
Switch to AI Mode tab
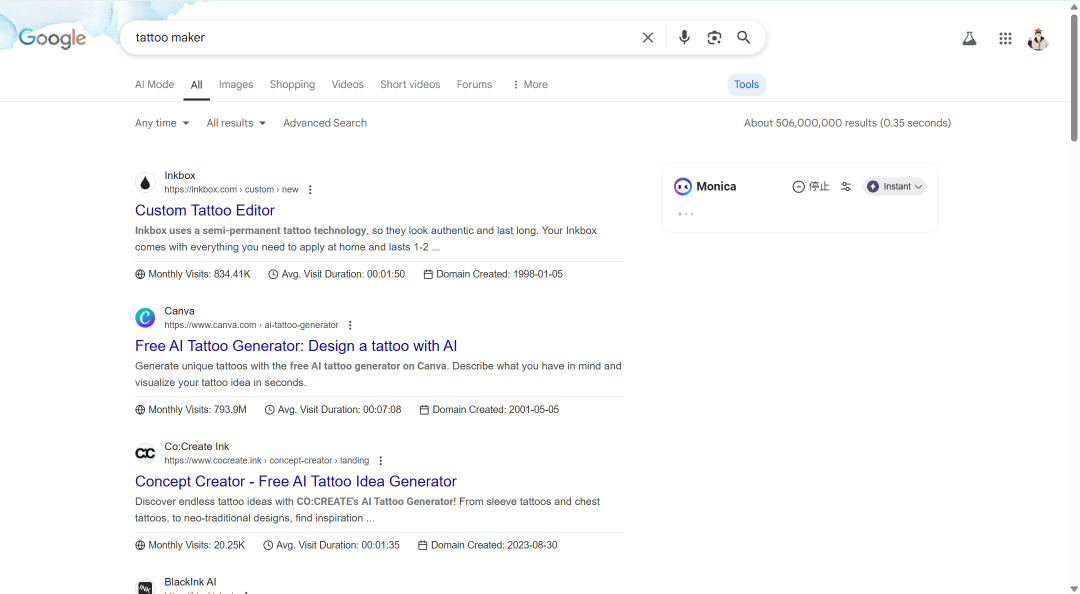[154, 84]
